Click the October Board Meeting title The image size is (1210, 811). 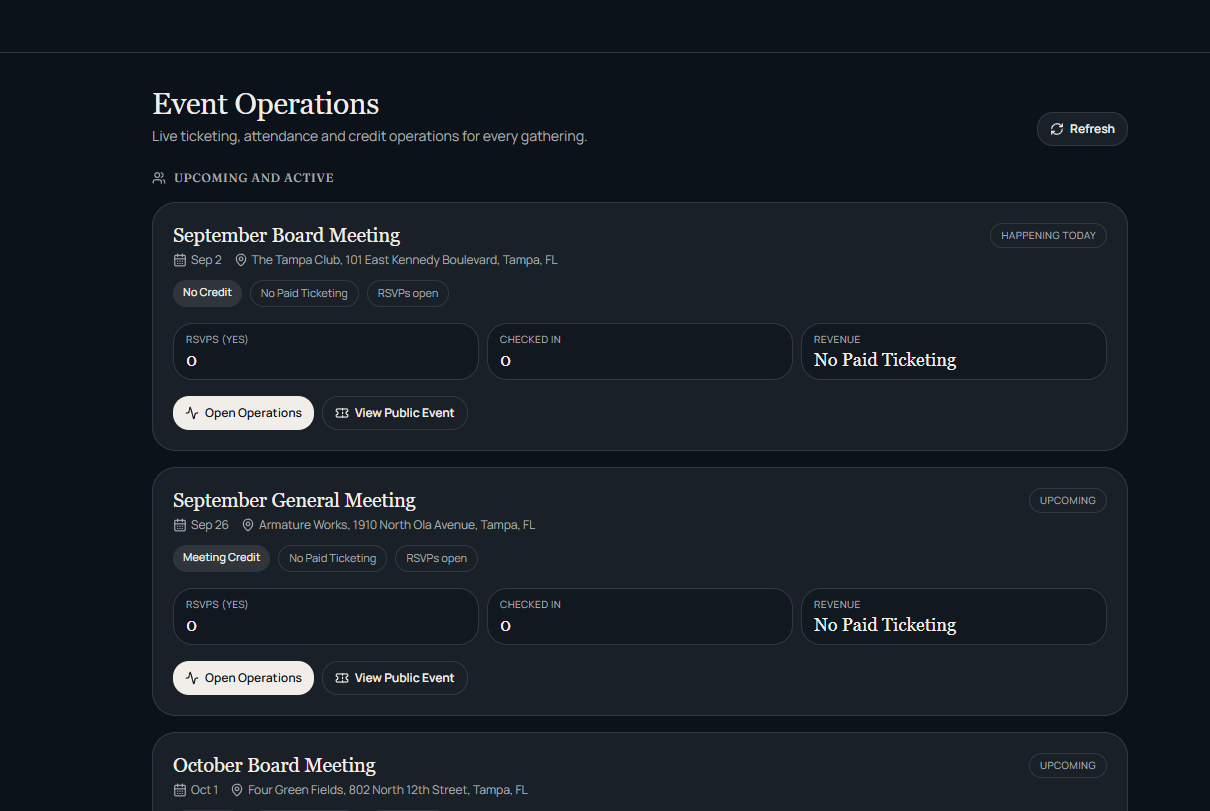tap(274, 765)
